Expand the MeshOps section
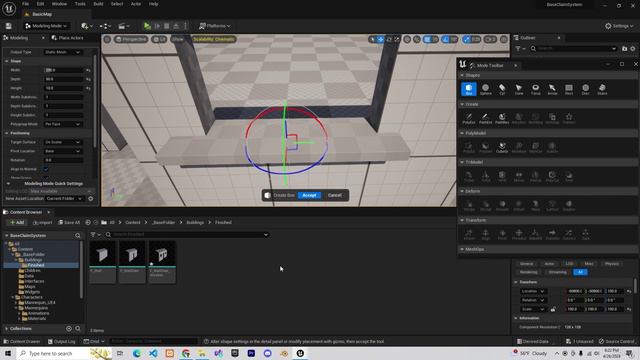640x360 pixels. coord(462,249)
